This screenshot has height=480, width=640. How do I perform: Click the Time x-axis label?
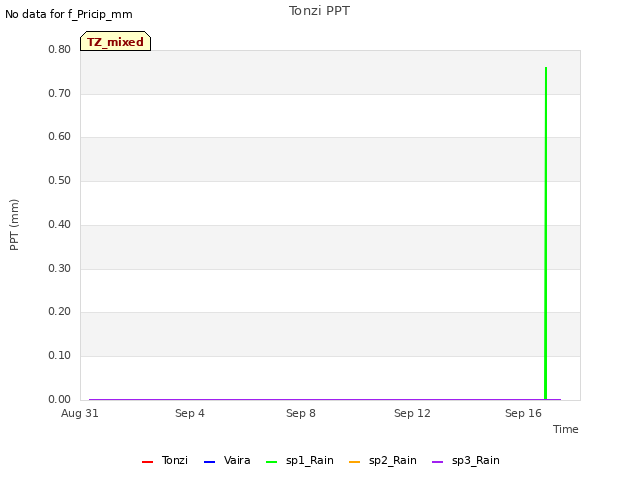click(x=566, y=429)
